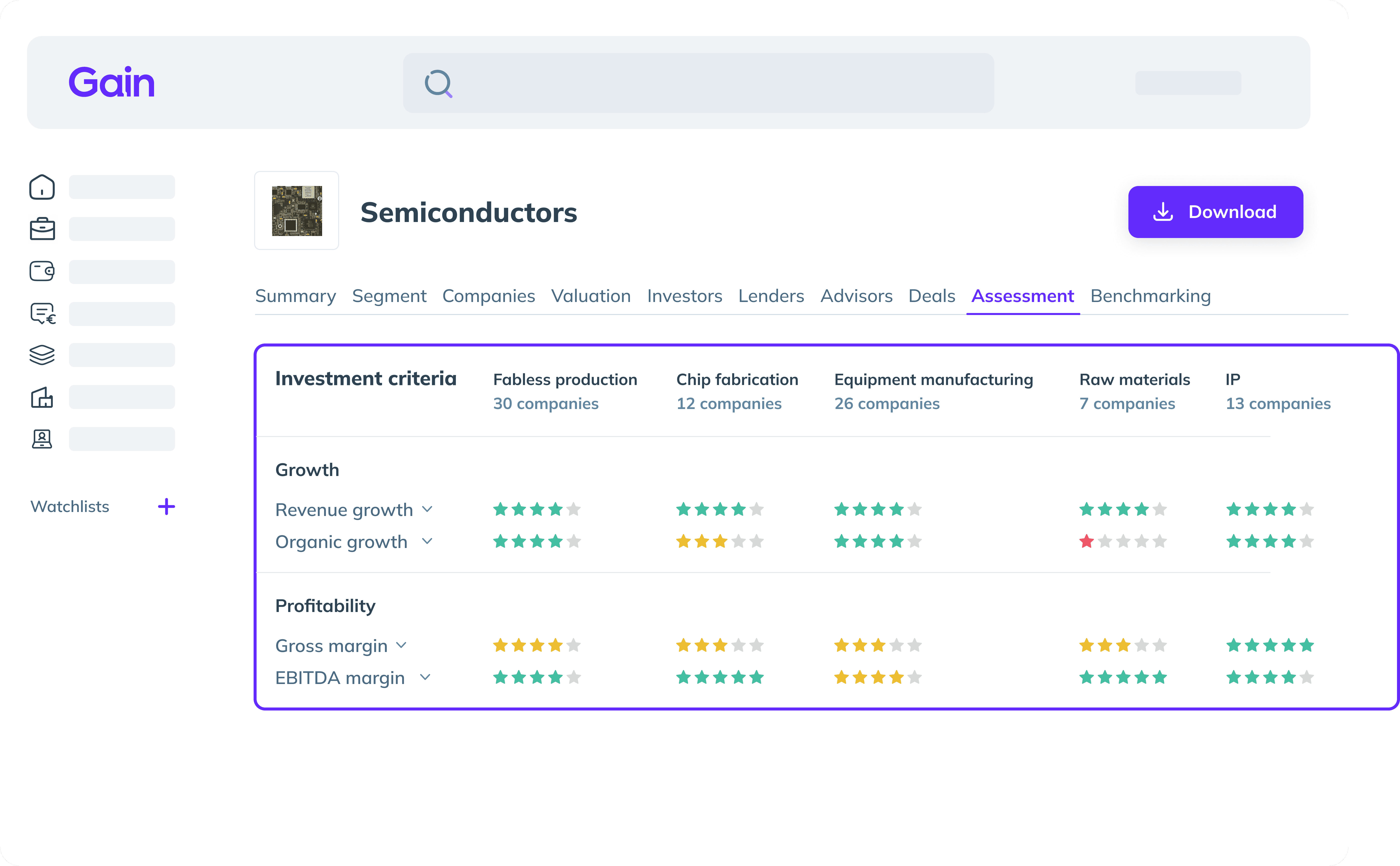
Task: Expand the EBITDA margin chevron
Action: 425,677
